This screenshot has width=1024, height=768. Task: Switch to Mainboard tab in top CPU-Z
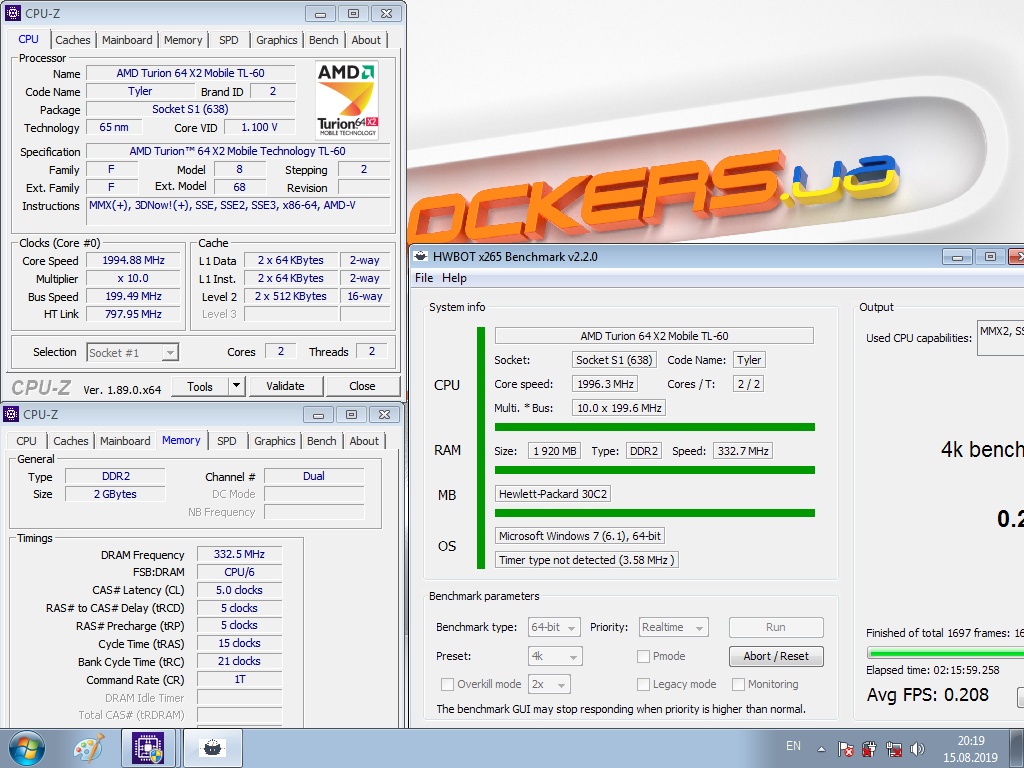(x=127, y=40)
